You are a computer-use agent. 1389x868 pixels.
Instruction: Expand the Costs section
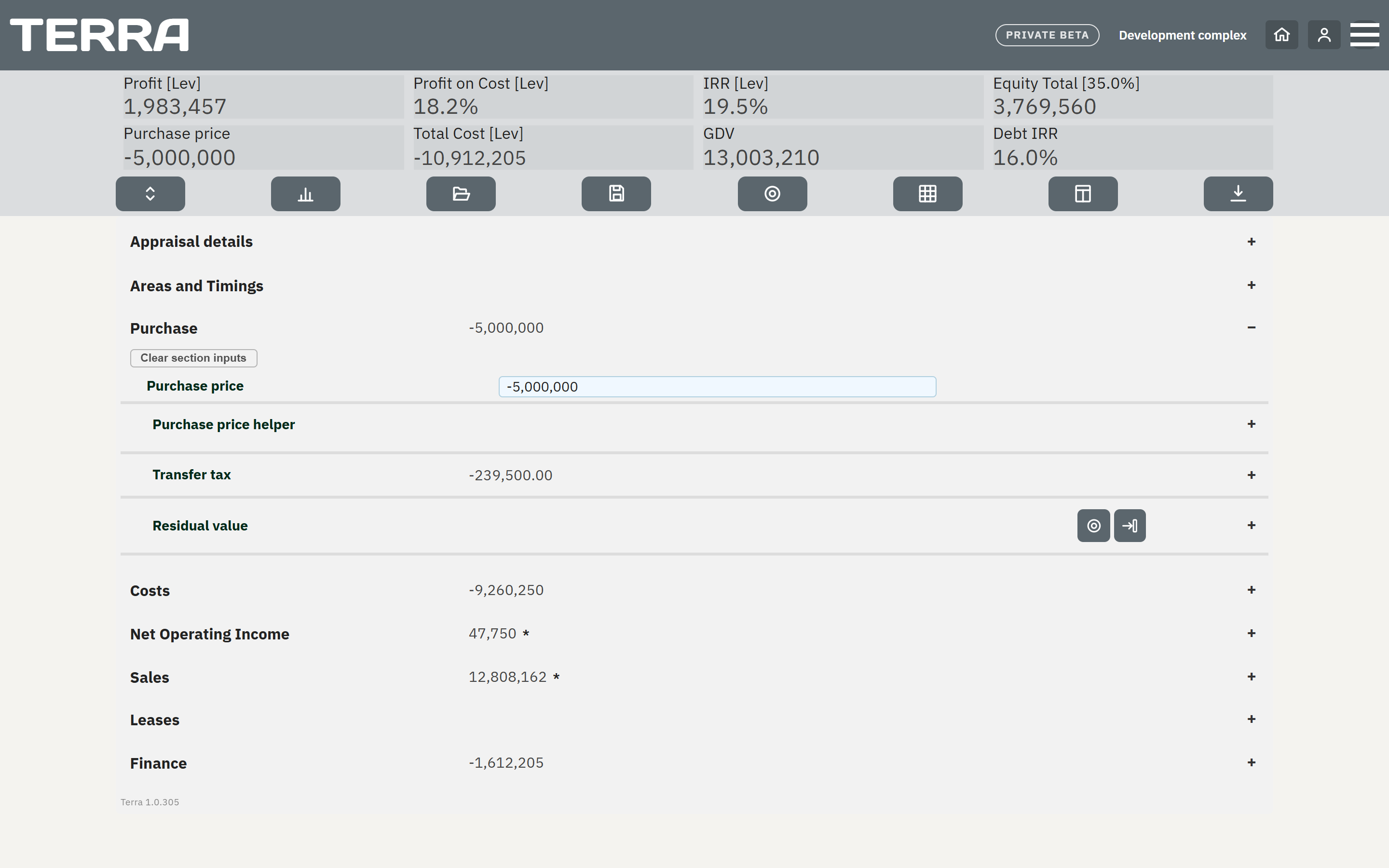1251,590
